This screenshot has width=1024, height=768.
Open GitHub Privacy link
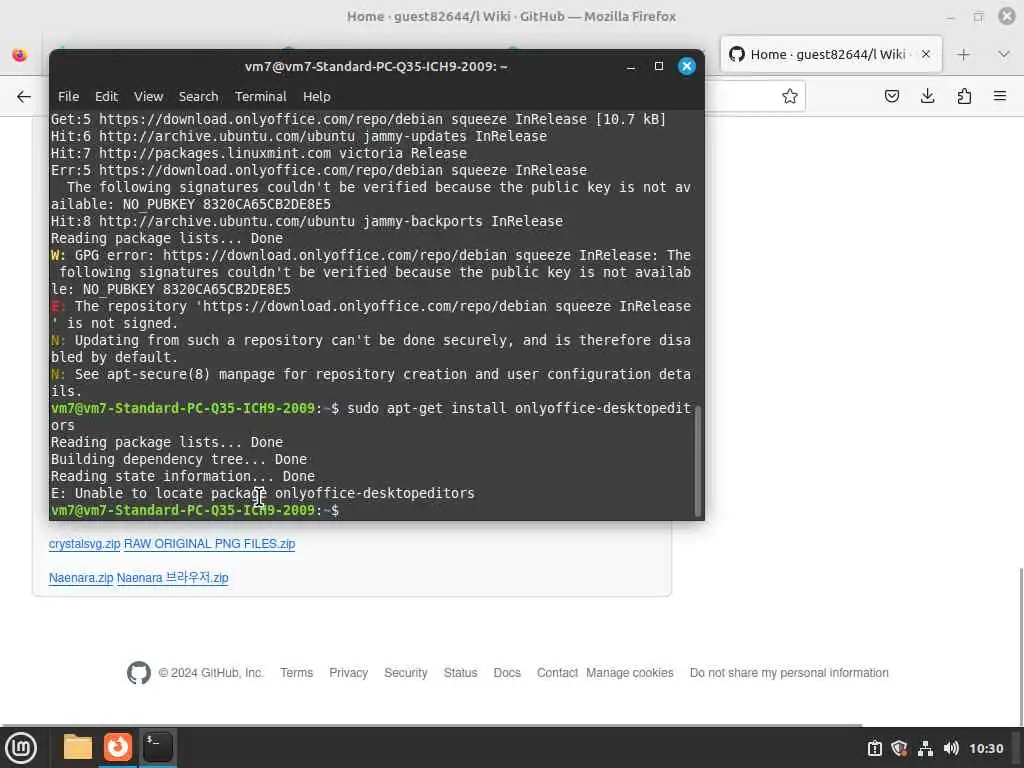click(x=348, y=673)
